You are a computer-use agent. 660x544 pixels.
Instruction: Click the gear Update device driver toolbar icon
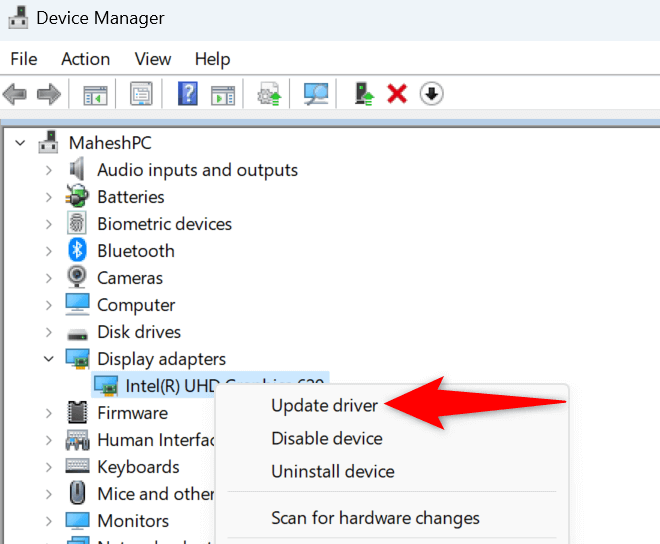269,93
